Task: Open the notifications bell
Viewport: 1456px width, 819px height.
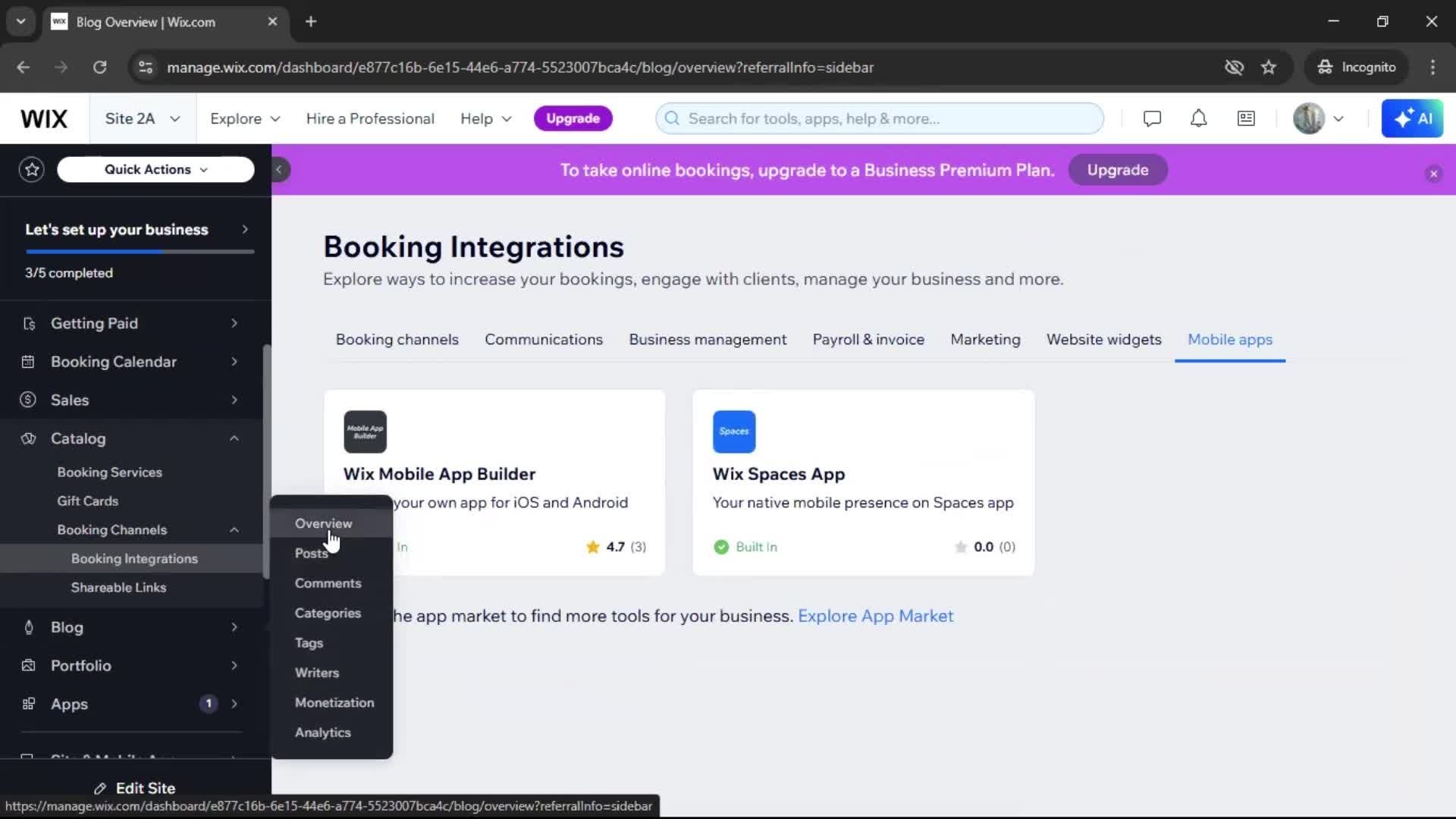Action: point(1198,119)
